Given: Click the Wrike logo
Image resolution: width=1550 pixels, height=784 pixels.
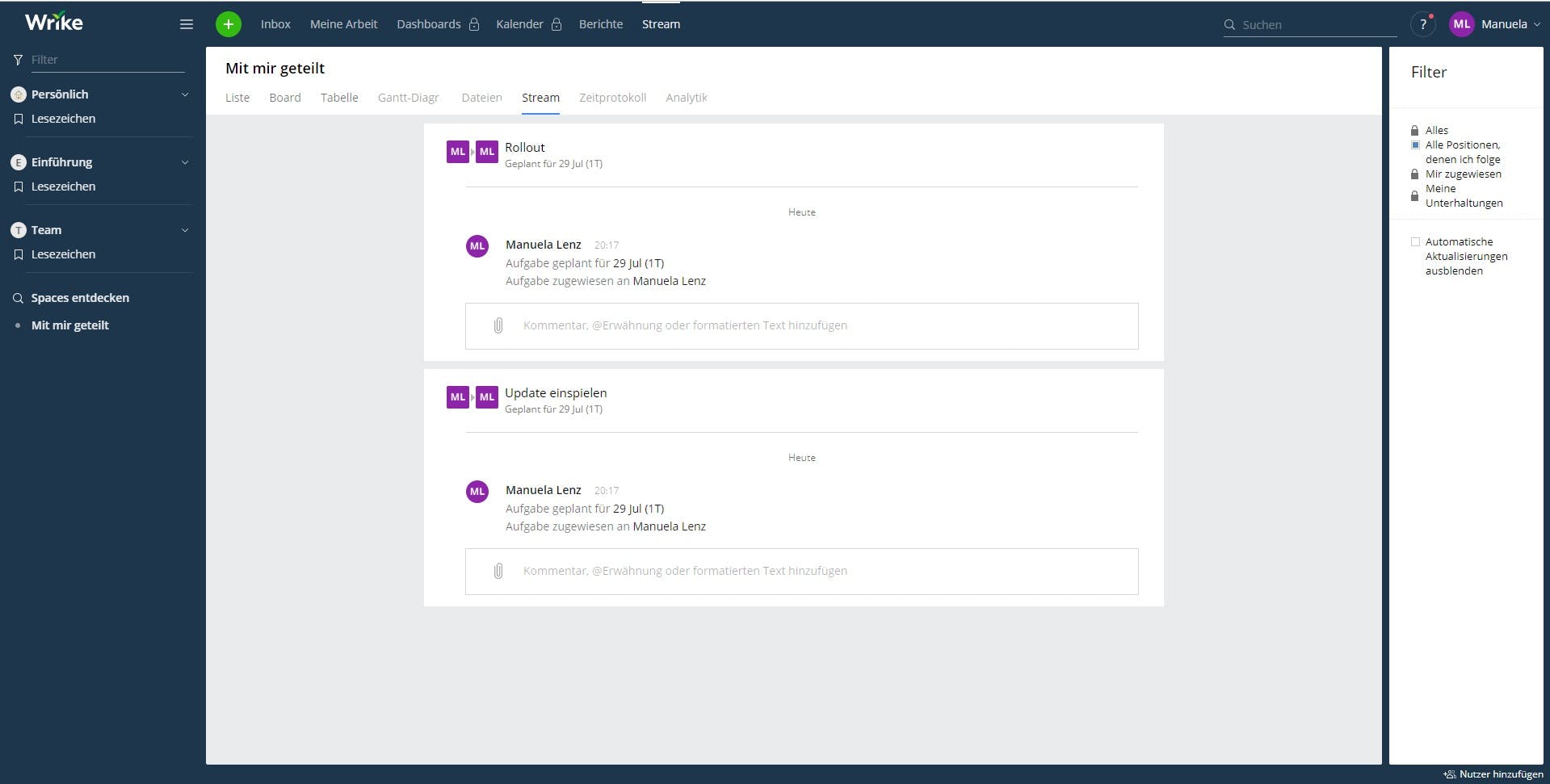Looking at the screenshot, I should point(53,21).
